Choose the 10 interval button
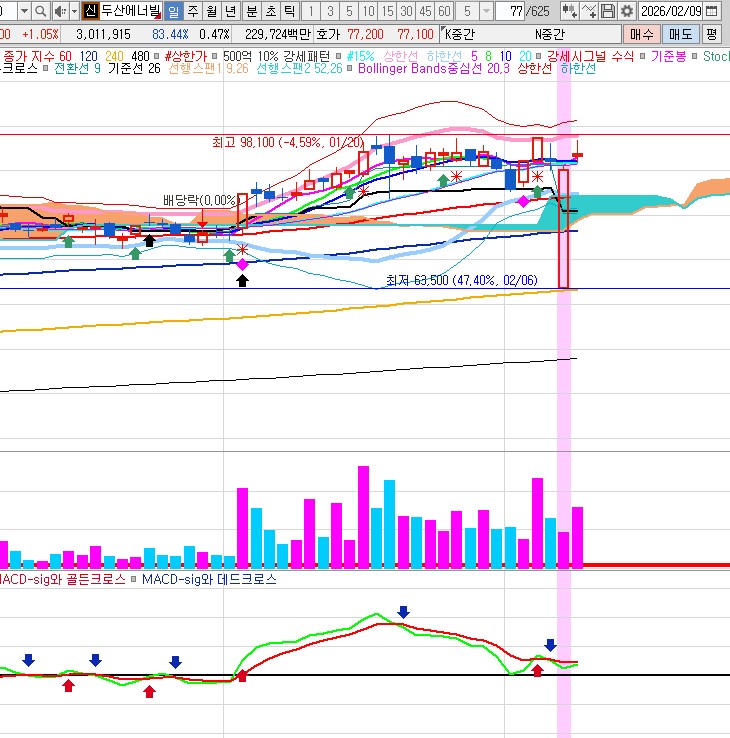The image size is (730, 738). point(369,11)
